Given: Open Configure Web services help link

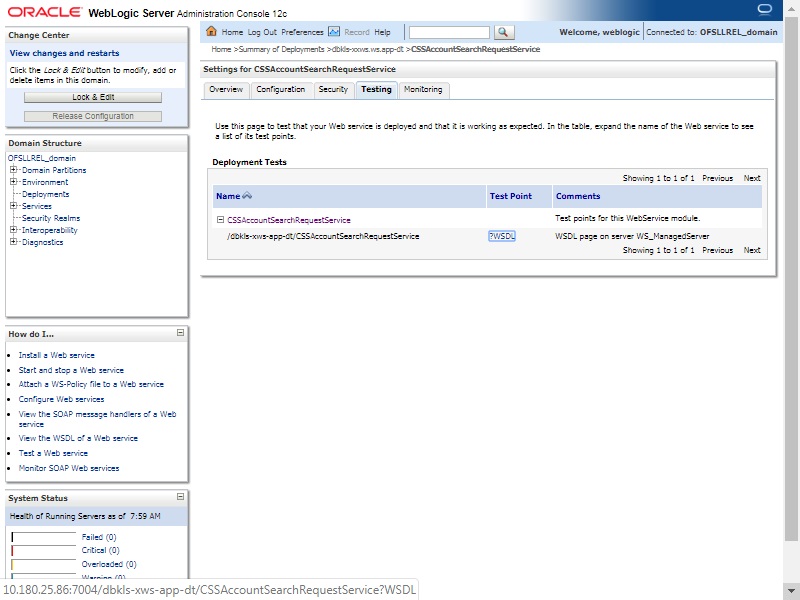Looking at the screenshot, I should point(61,399).
